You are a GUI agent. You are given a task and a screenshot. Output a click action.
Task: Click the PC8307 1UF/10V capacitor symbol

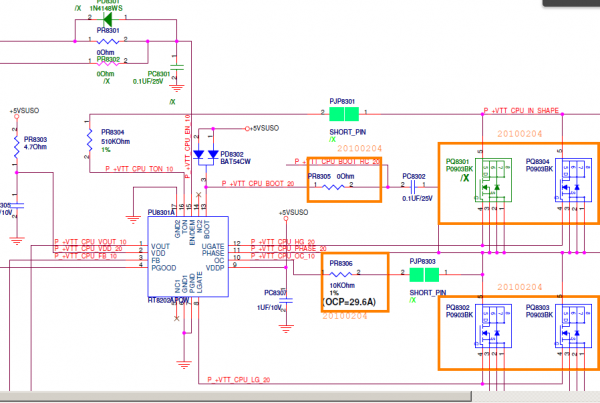click(x=286, y=300)
